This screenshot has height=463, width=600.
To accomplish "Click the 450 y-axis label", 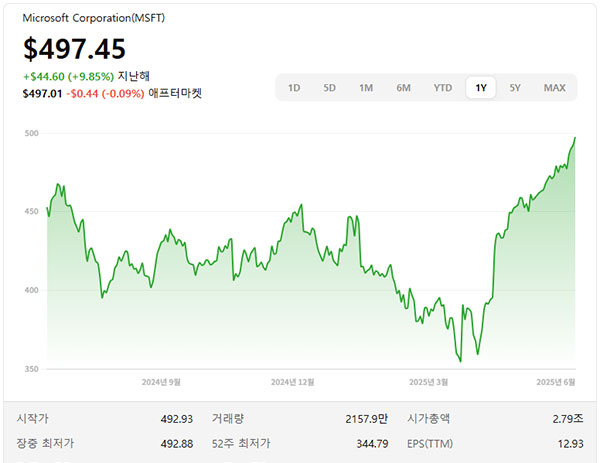I will (x=32, y=211).
